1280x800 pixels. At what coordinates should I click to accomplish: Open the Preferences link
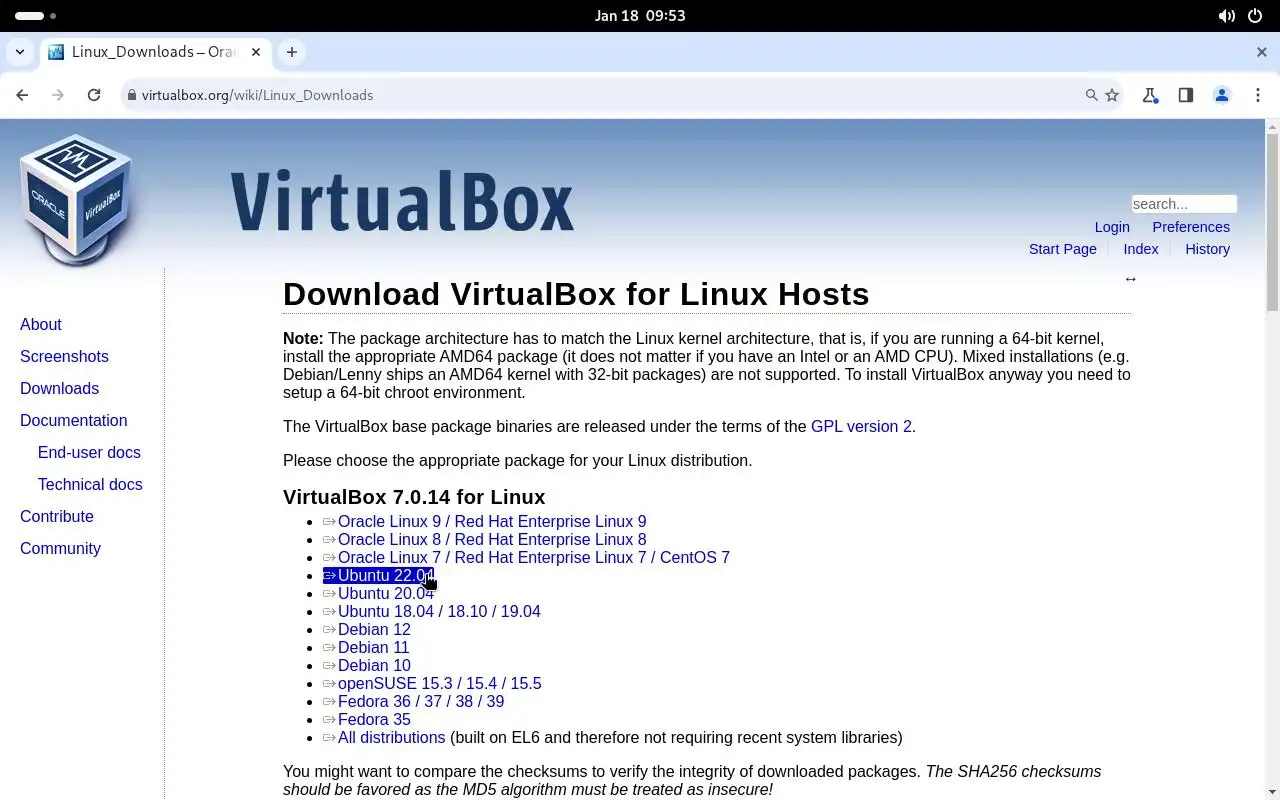[1191, 227]
